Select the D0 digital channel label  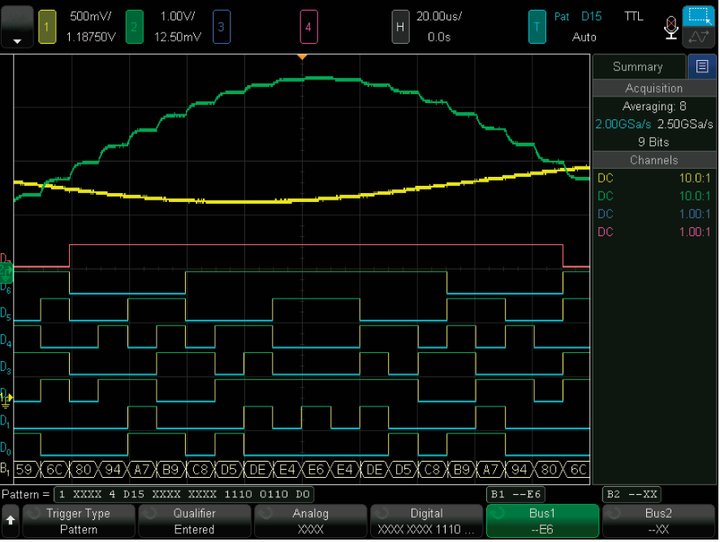[6, 447]
